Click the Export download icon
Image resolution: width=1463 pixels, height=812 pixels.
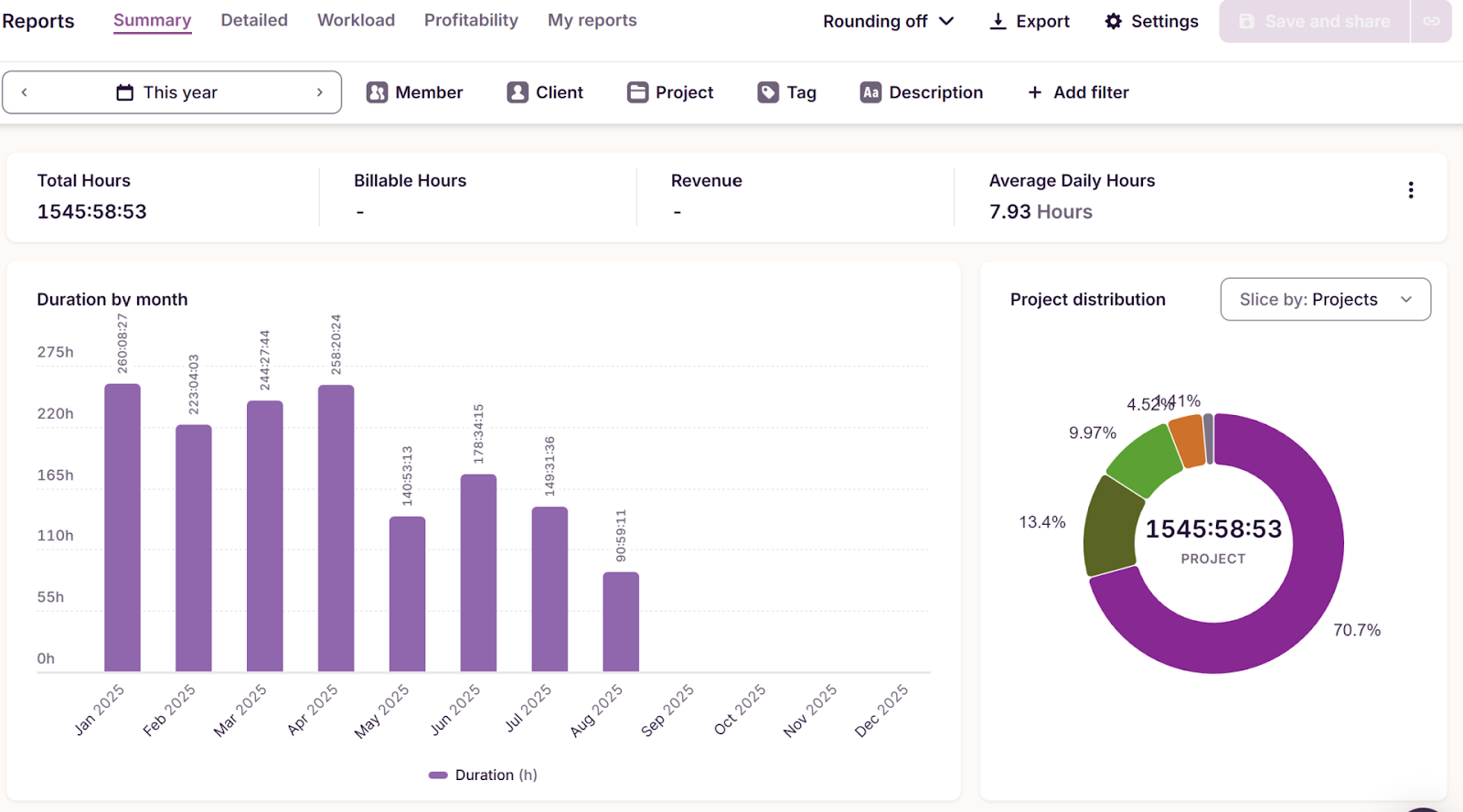point(998,21)
